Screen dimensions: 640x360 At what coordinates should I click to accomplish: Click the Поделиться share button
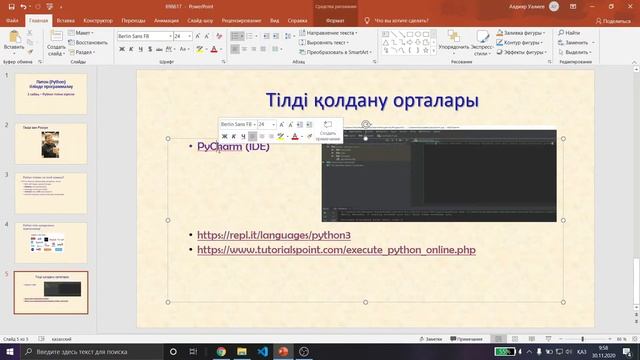[x=613, y=21]
